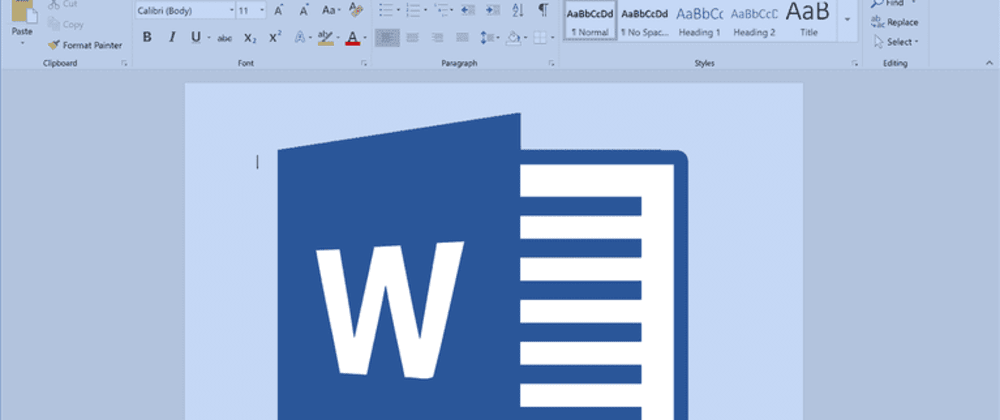
Task: Click Cut in the Clipboard group
Action: pyautogui.click(x=63, y=4)
